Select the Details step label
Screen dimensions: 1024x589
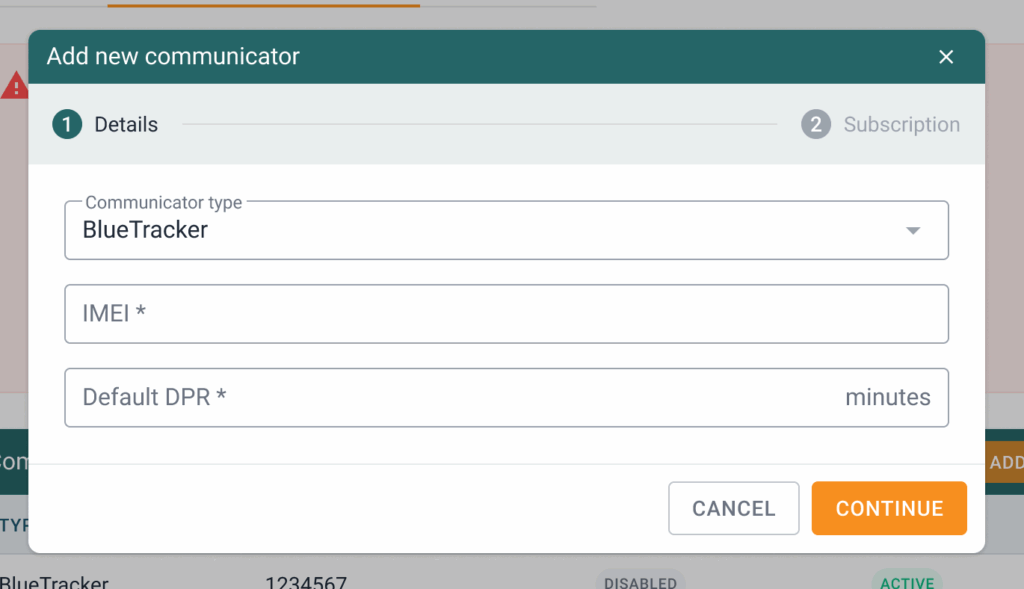coord(126,125)
